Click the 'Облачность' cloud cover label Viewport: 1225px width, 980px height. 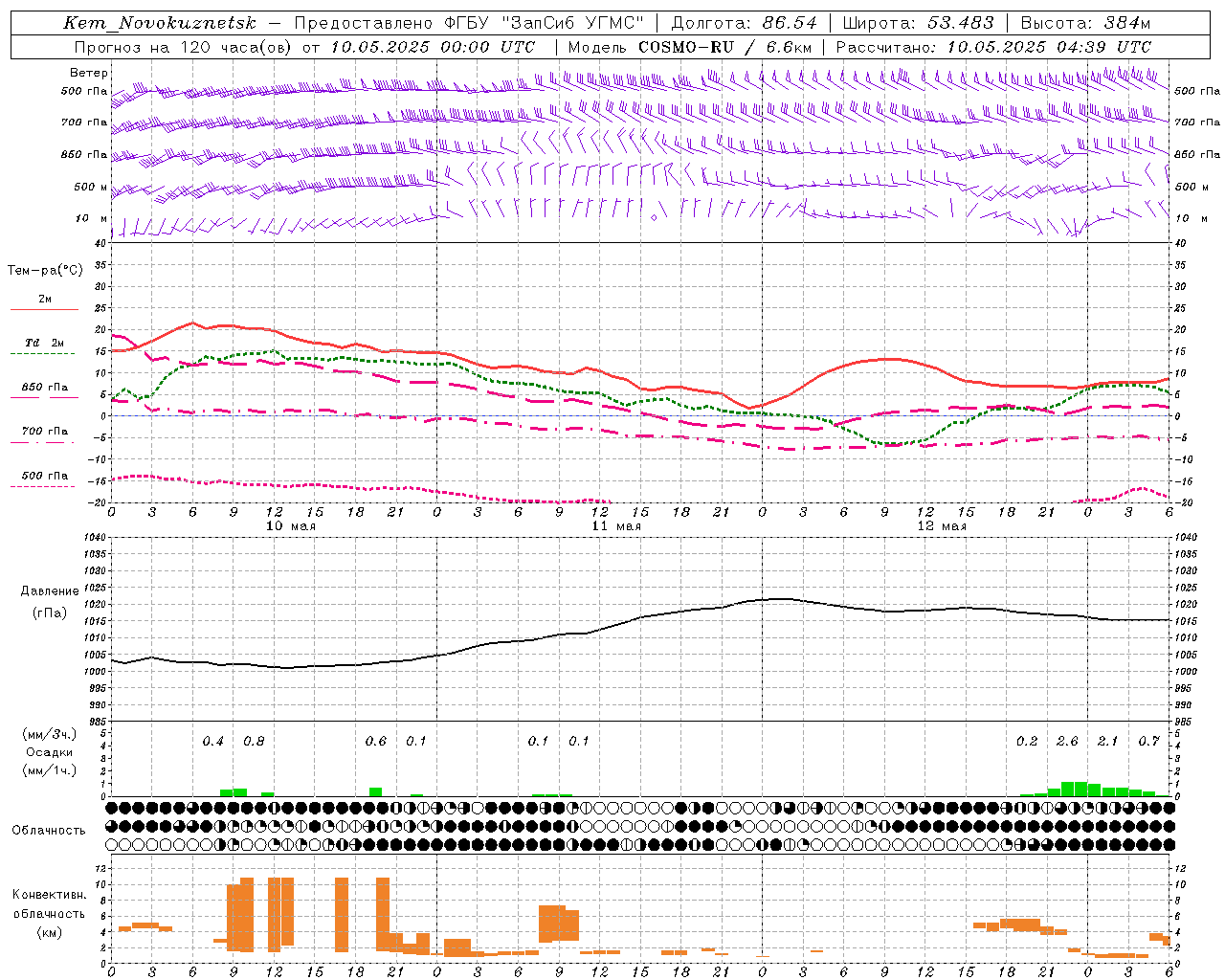click(49, 831)
